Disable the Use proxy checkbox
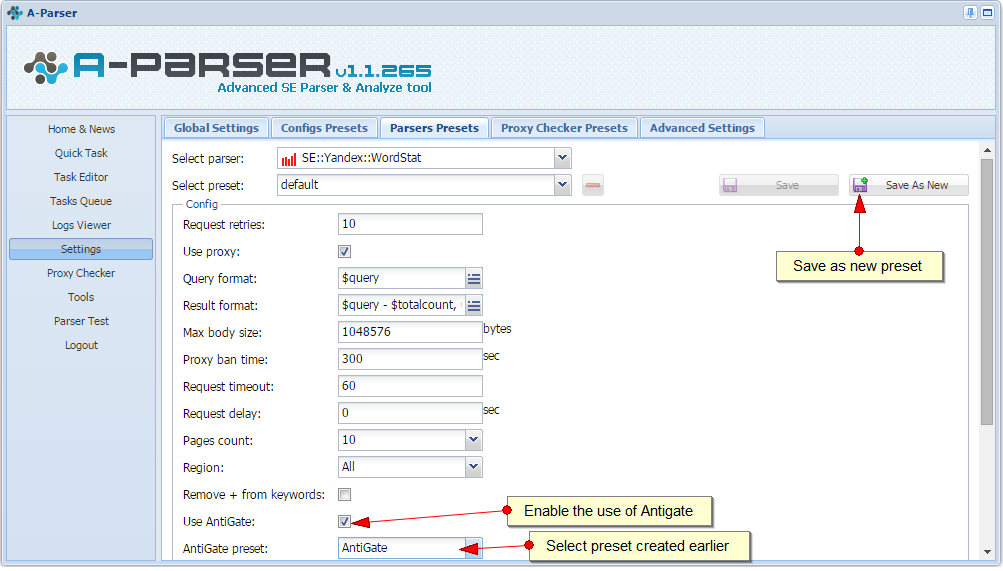Image resolution: width=1003 pixels, height=571 pixels. (x=345, y=251)
